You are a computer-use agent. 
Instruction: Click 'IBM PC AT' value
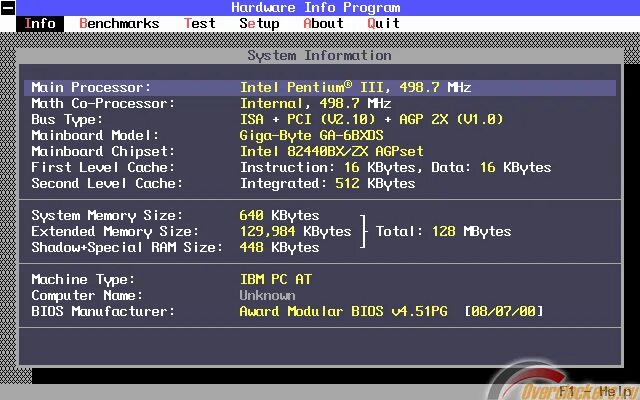pos(276,280)
